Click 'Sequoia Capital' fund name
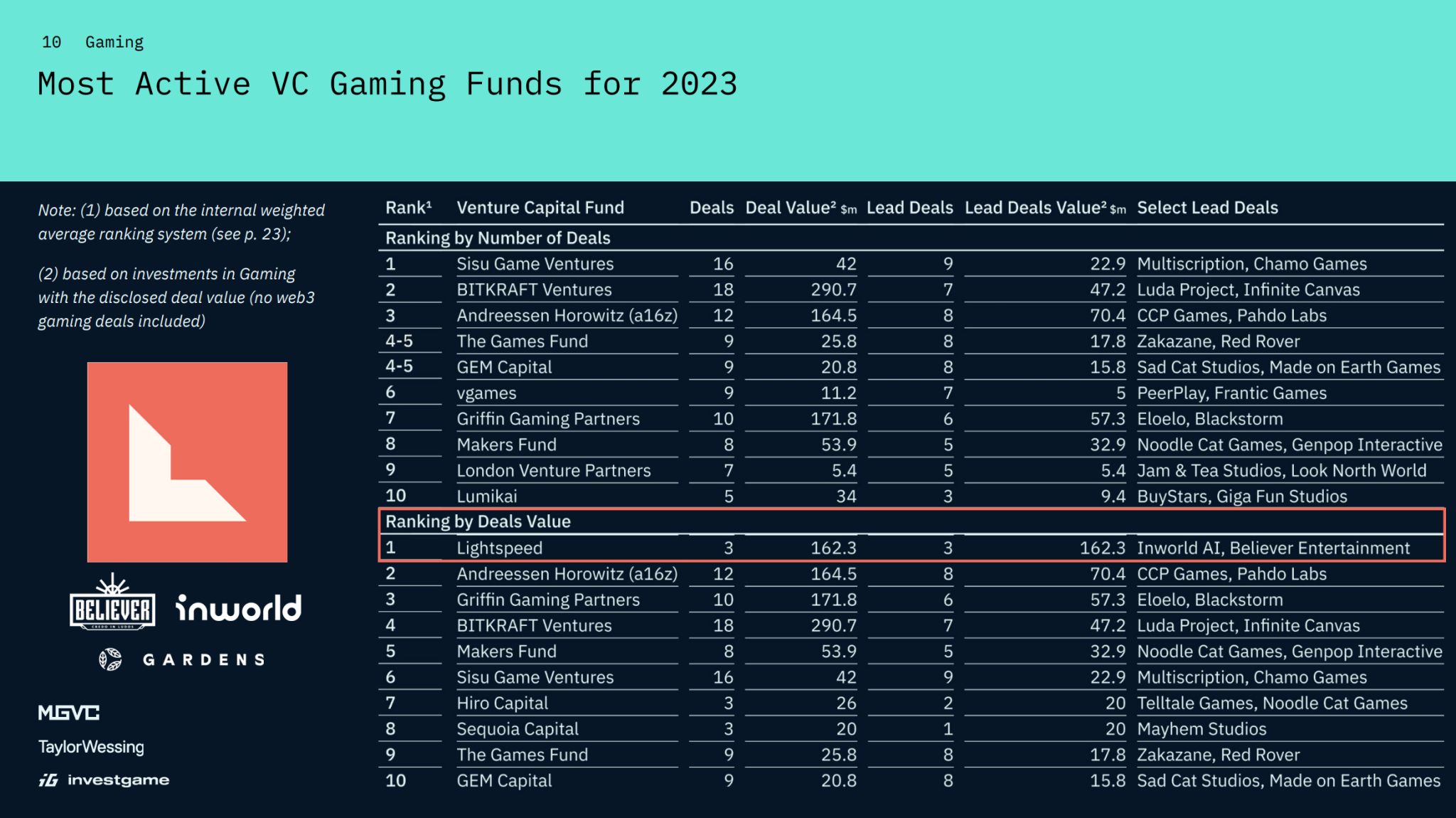The image size is (1456, 818). tap(517, 729)
